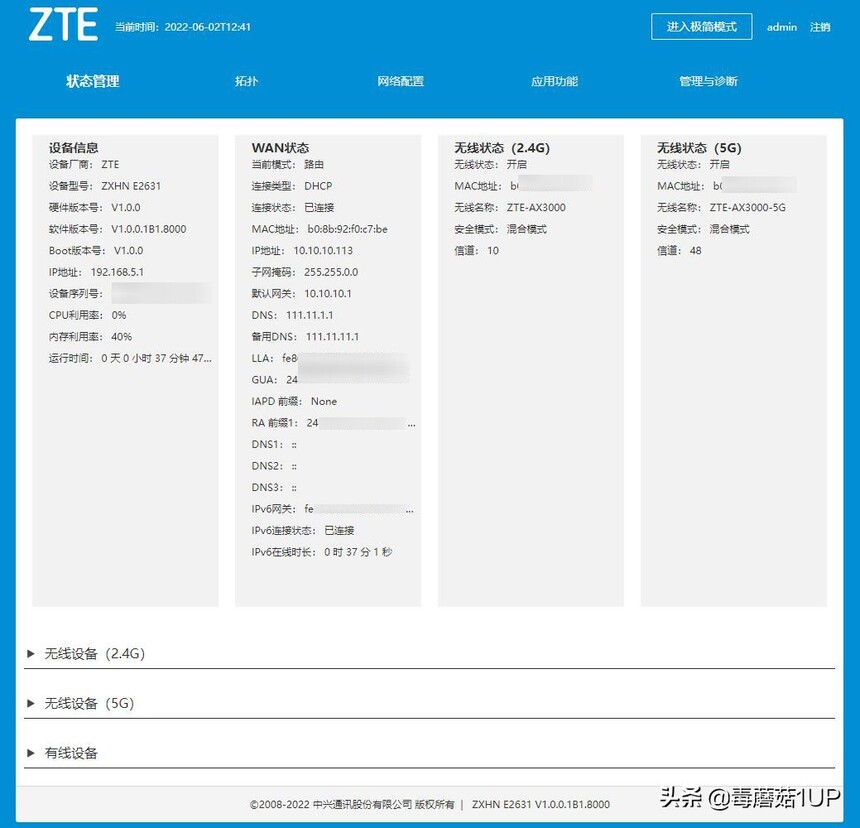Click default gateway 10.10.10.1
The height and width of the screenshot is (828, 860).
pos(328,293)
